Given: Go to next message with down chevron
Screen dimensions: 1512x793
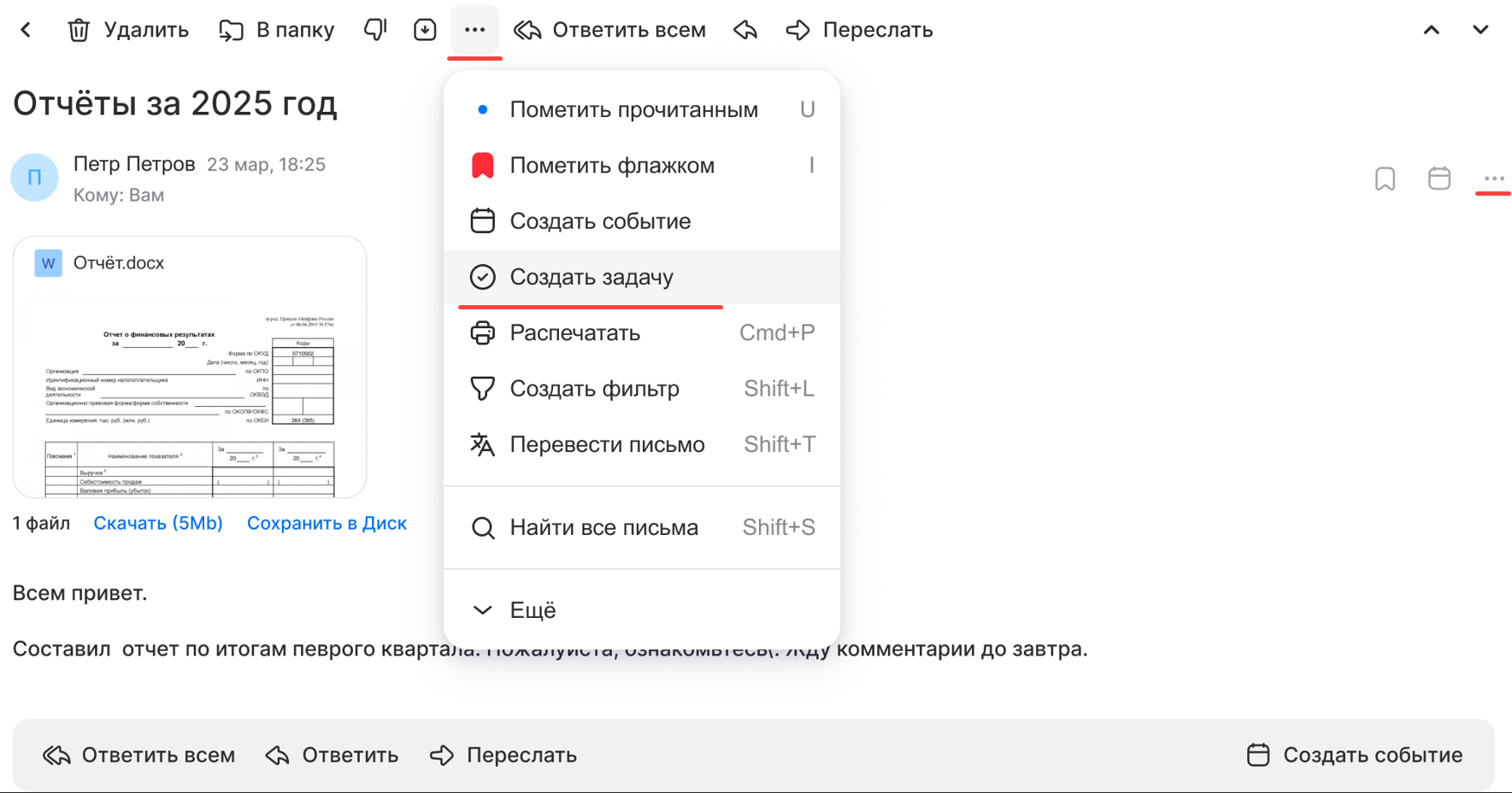Looking at the screenshot, I should (1480, 30).
